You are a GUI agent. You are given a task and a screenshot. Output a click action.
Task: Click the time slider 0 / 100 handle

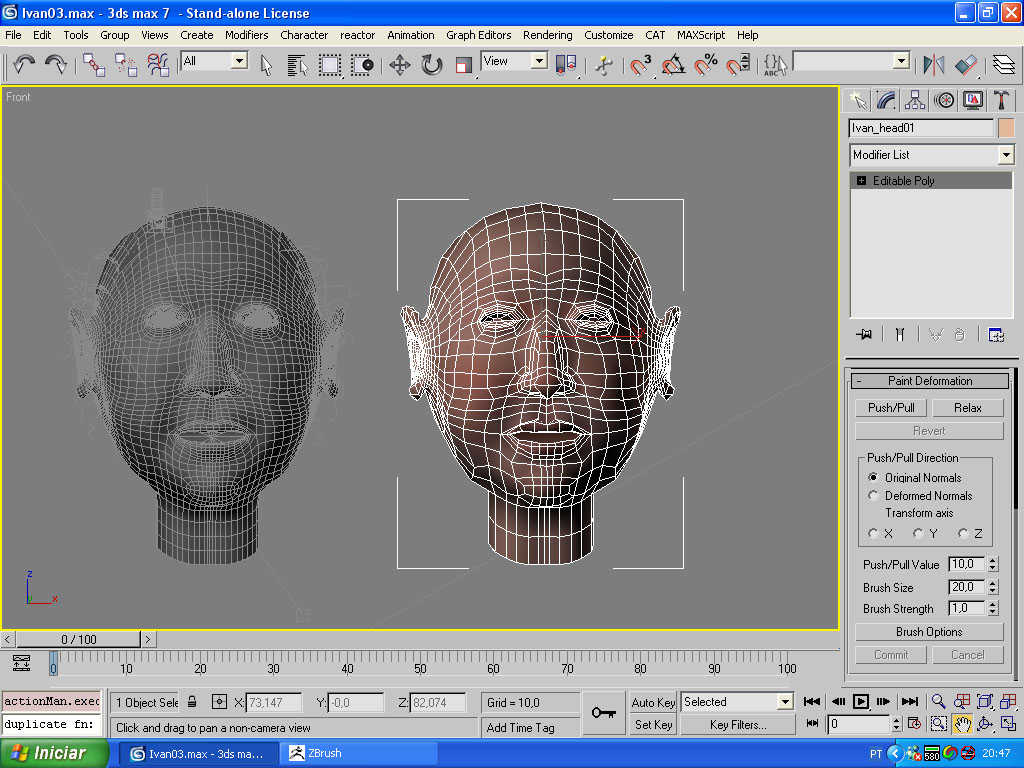78,639
